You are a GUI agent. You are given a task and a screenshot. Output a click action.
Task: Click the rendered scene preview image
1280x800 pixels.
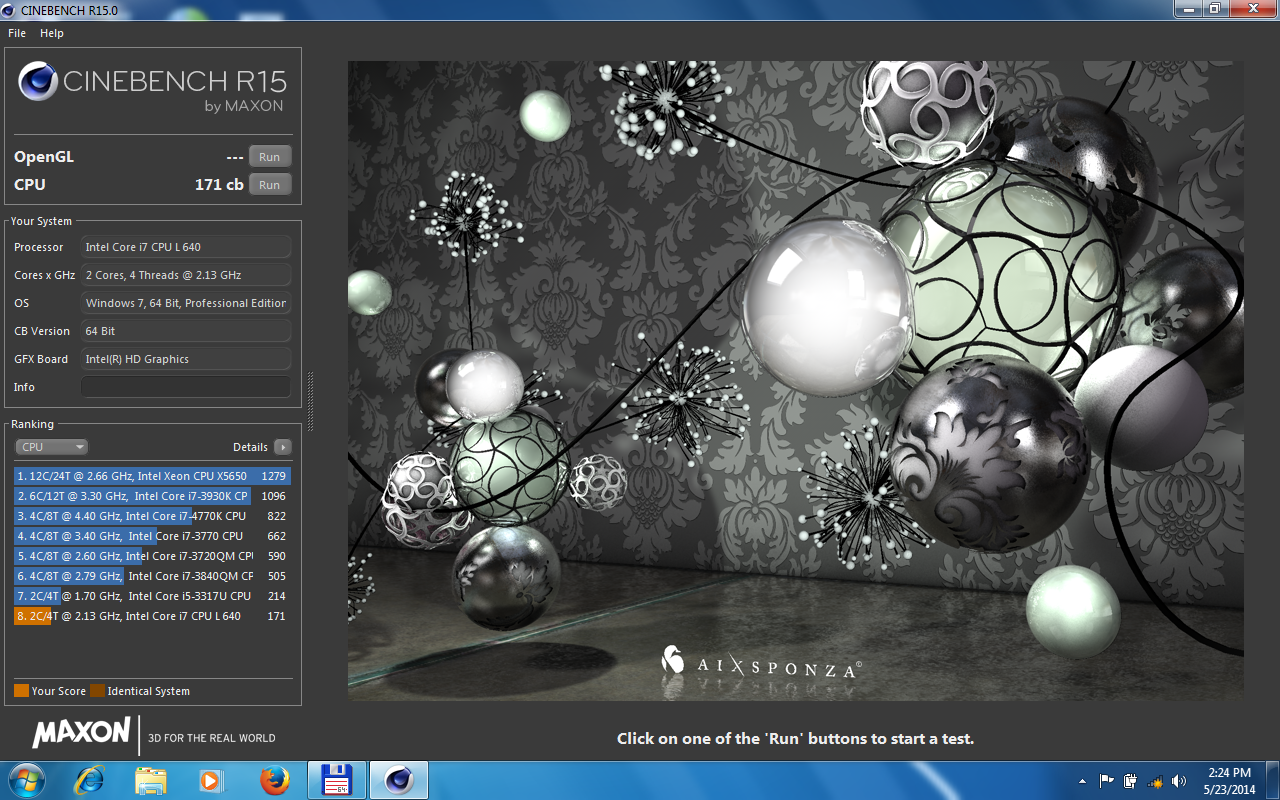(x=796, y=381)
